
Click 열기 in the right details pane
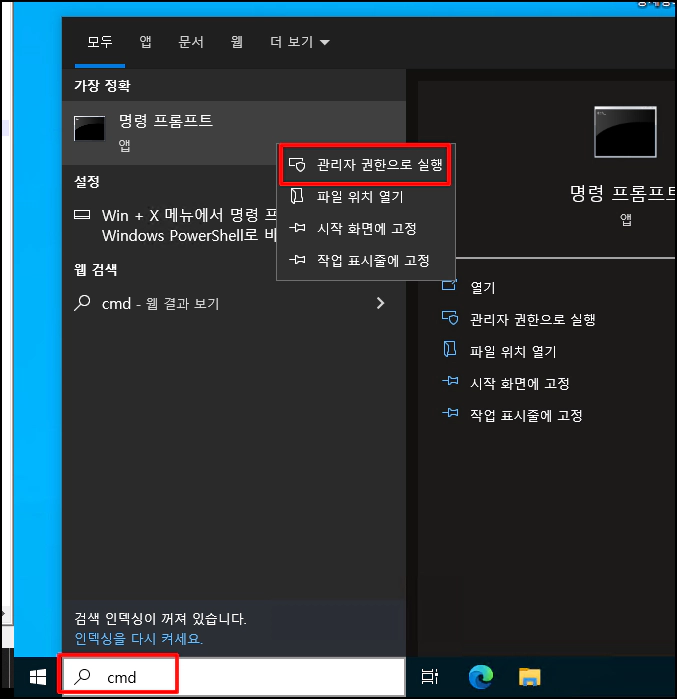[x=483, y=288]
